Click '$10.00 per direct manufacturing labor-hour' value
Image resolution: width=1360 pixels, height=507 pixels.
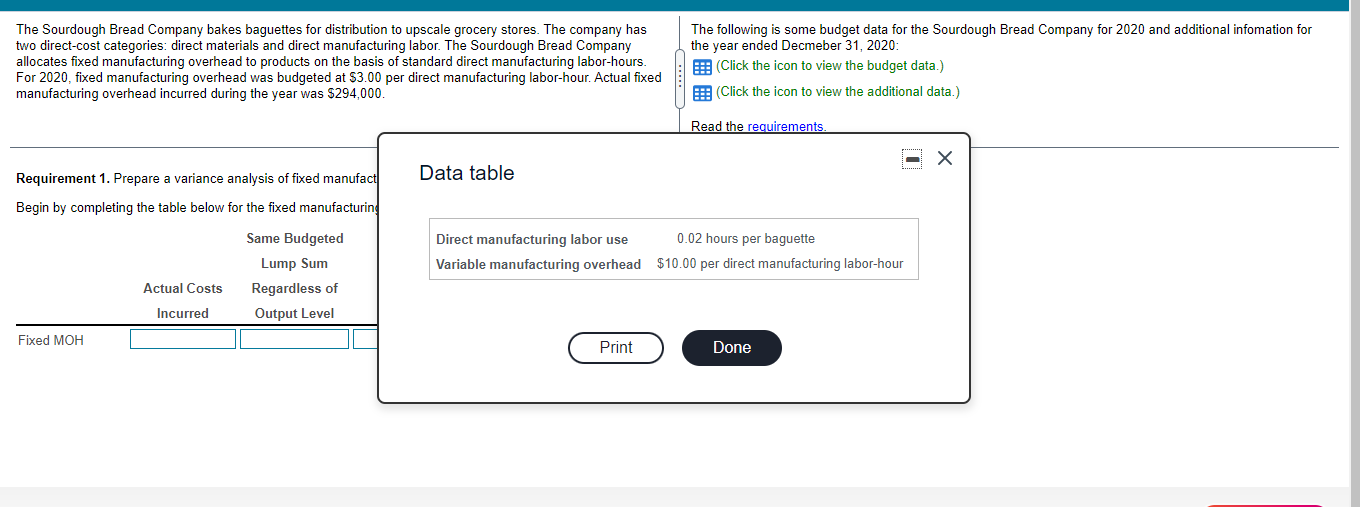[x=780, y=264]
